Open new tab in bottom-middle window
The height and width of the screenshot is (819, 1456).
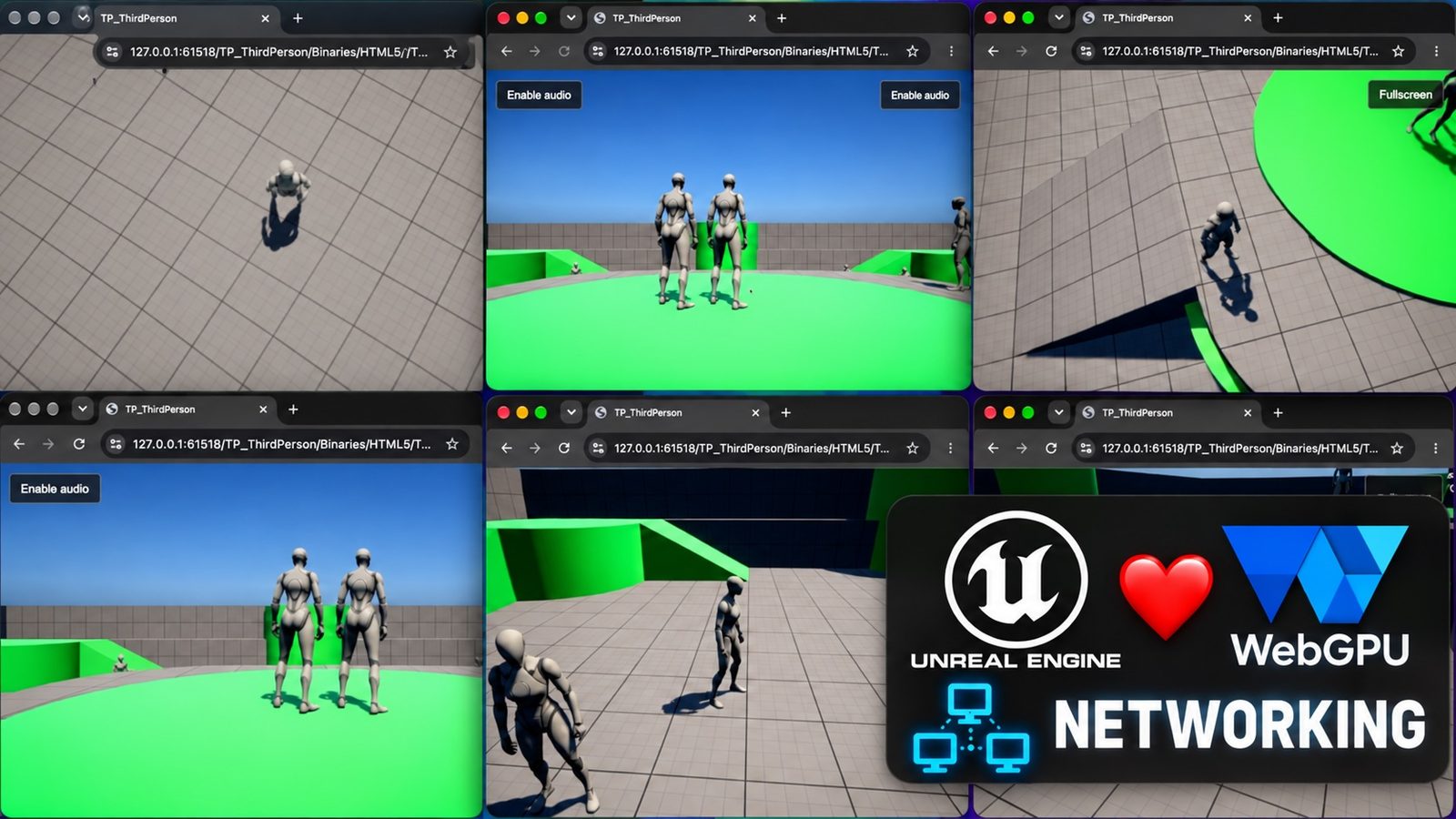[x=785, y=413]
